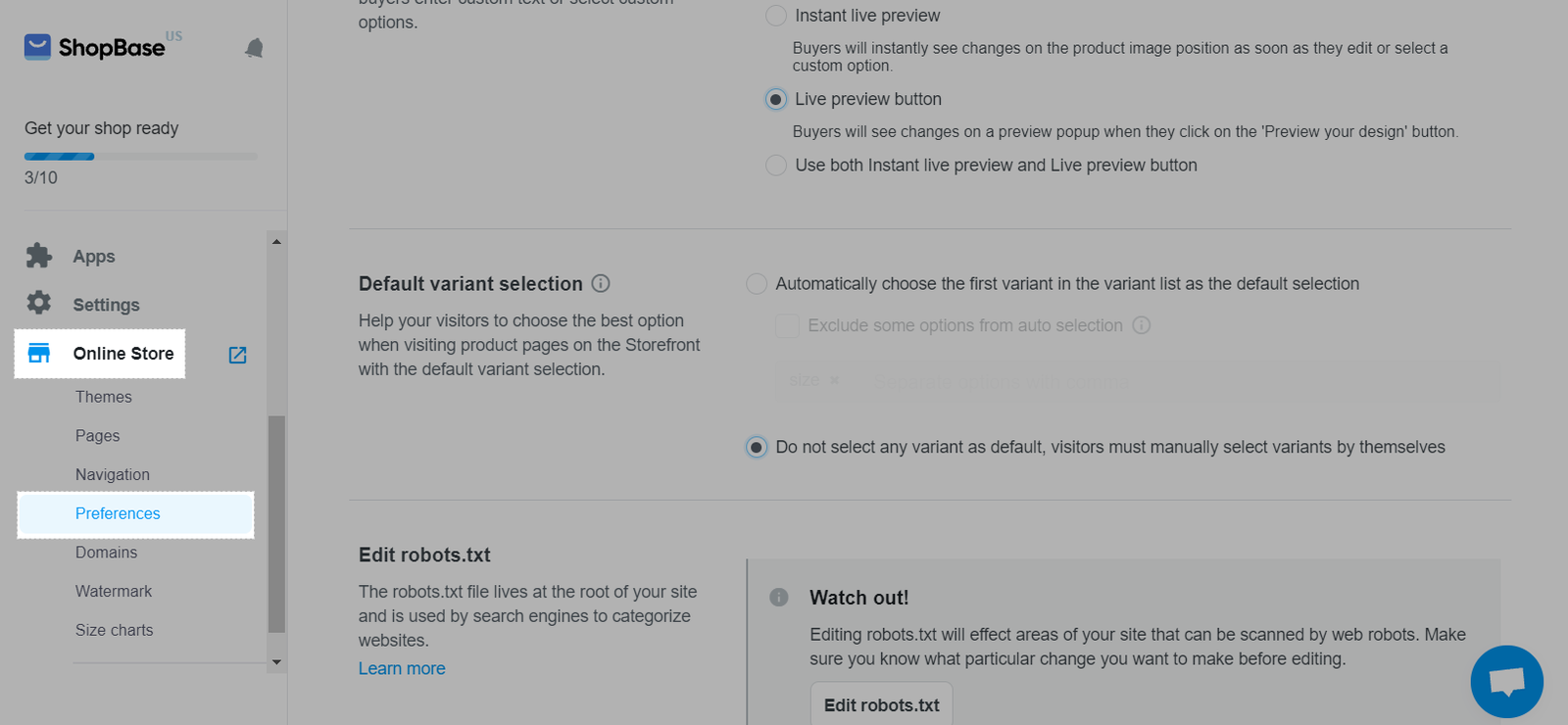Open Settings via the gear icon
Image resolution: width=1568 pixels, height=725 pixels.
39,303
